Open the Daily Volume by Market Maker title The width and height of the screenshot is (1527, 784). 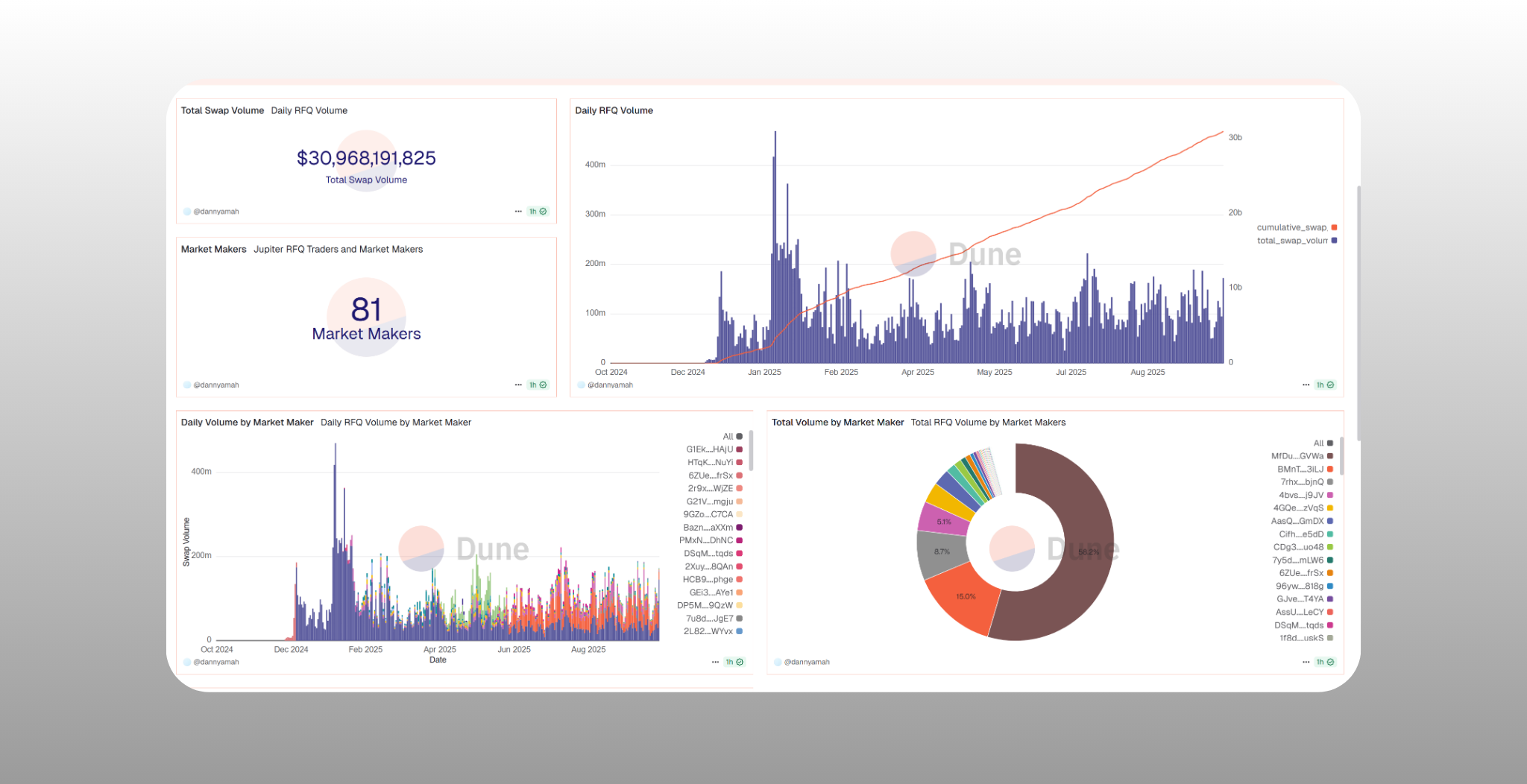(247, 423)
